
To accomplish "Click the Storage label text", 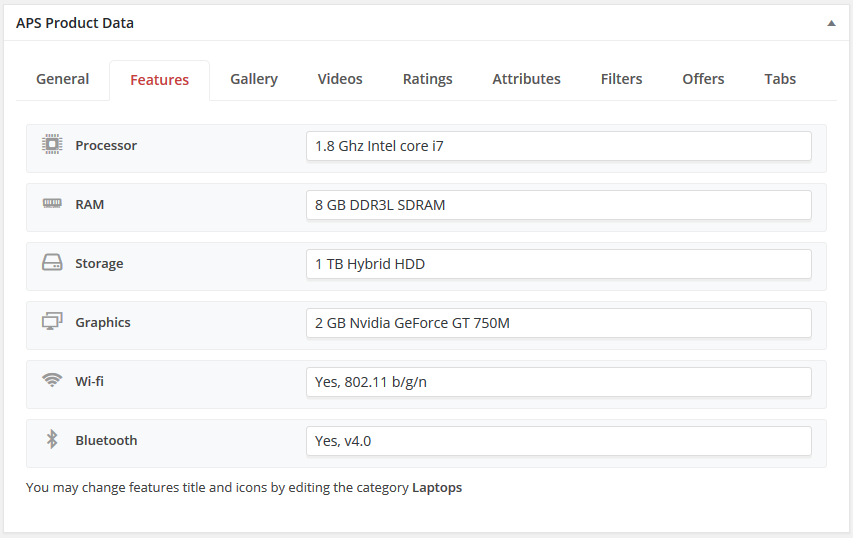I will pyautogui.click(x=99, y=263).
